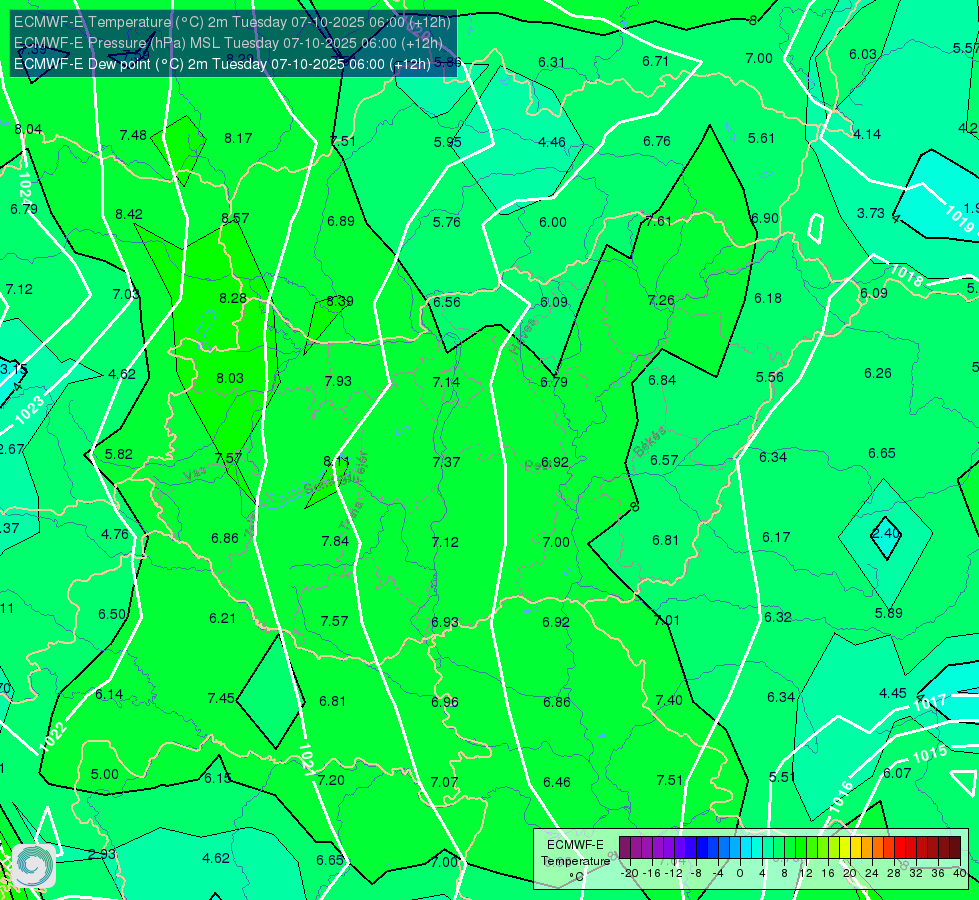Screen dimensions: 979x900
Task: Click the 7.37 grid value
Action: click(446, 462)
